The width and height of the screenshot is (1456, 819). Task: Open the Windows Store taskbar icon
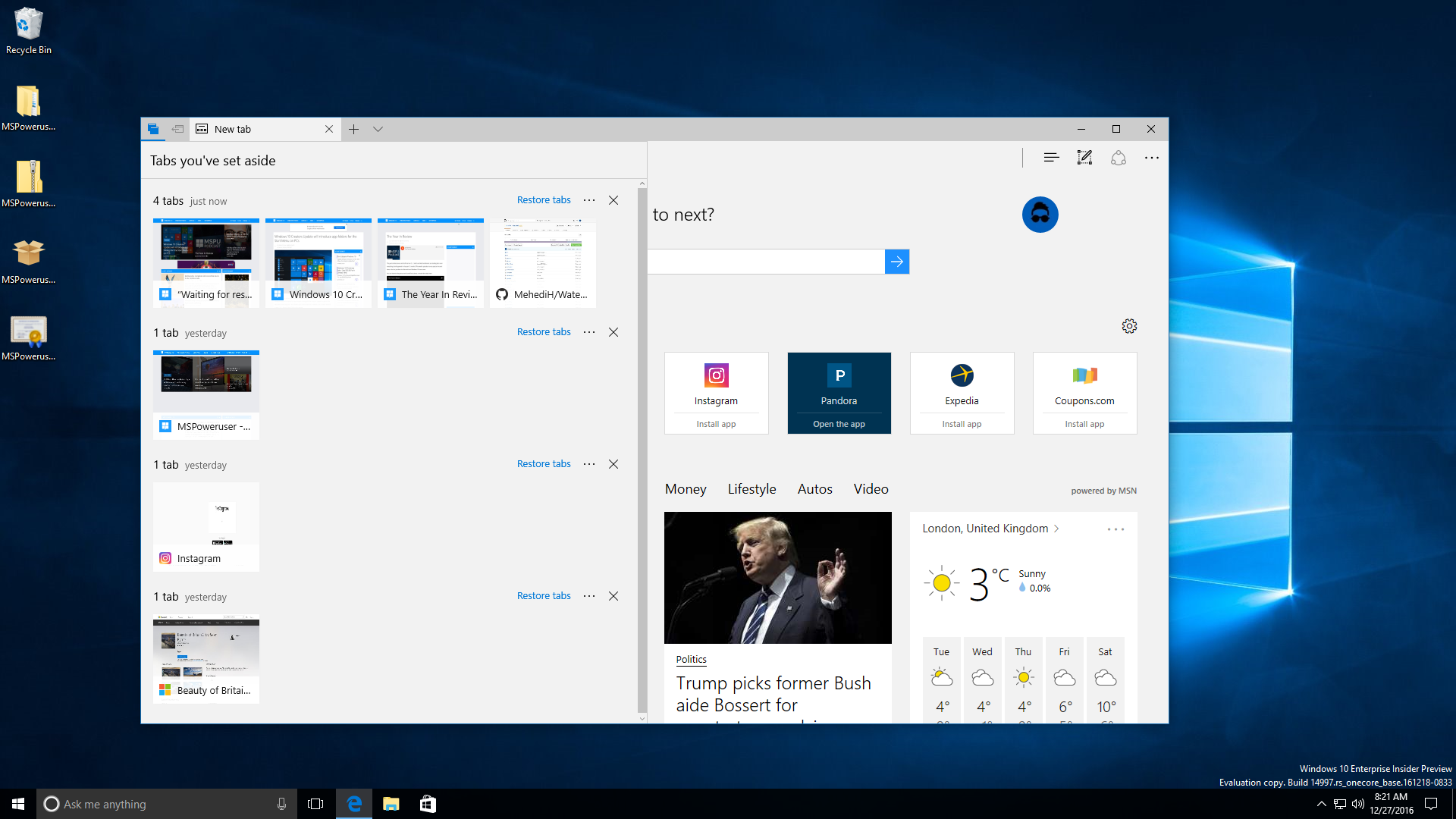428,804
